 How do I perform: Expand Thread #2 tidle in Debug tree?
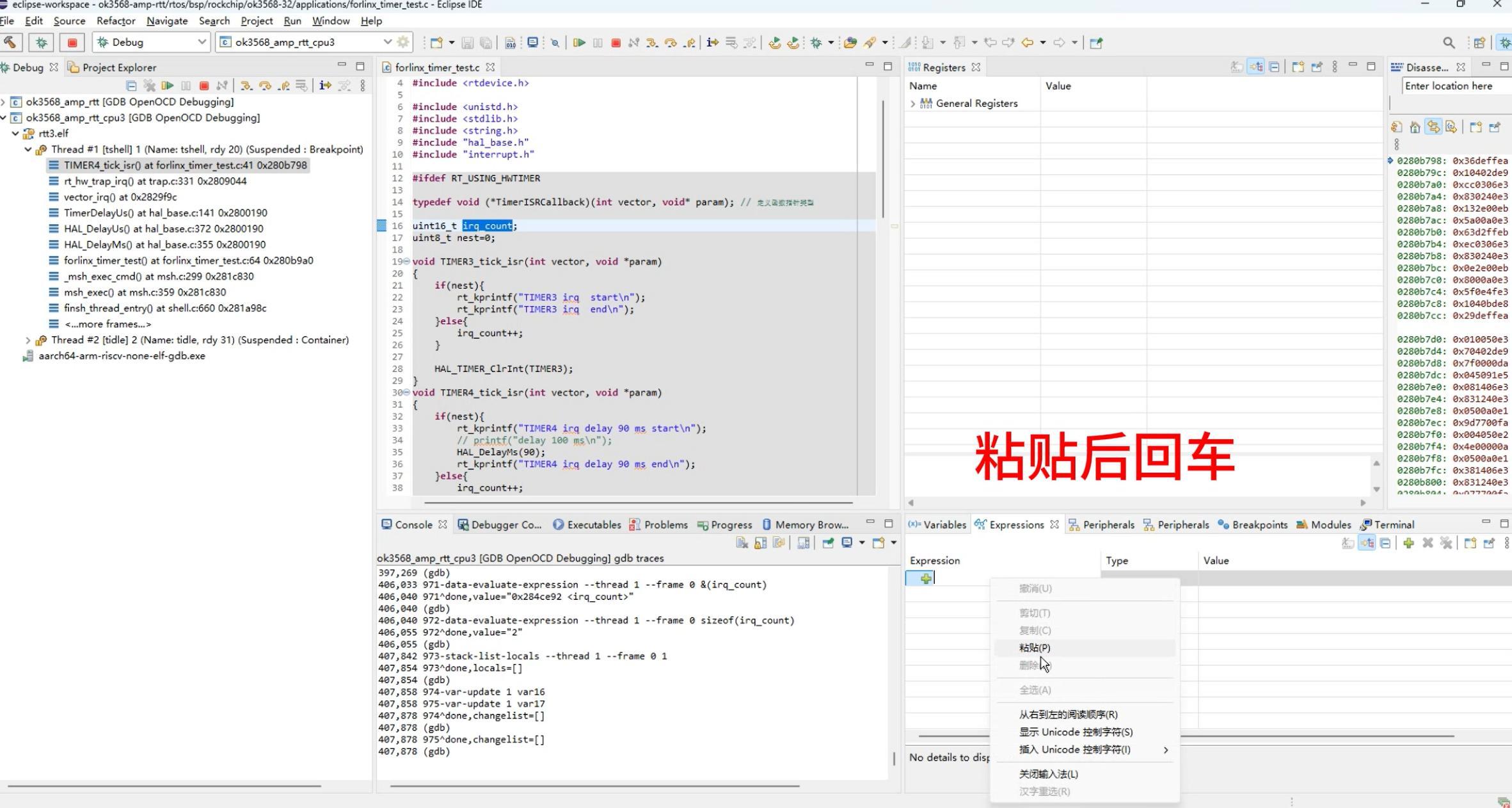click(x=28, y=340)
